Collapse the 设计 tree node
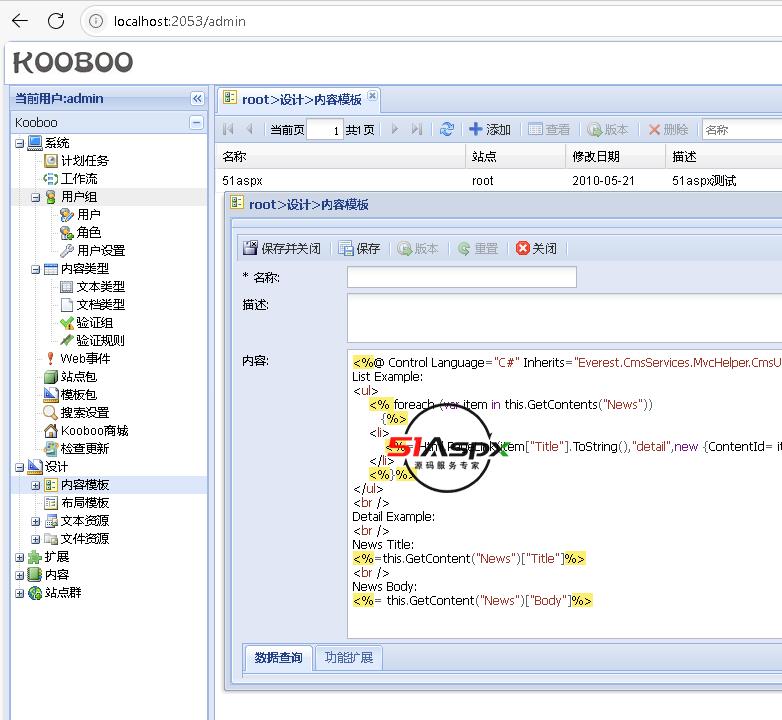Viewport: 782px width, 720px height. coord(19,467)
